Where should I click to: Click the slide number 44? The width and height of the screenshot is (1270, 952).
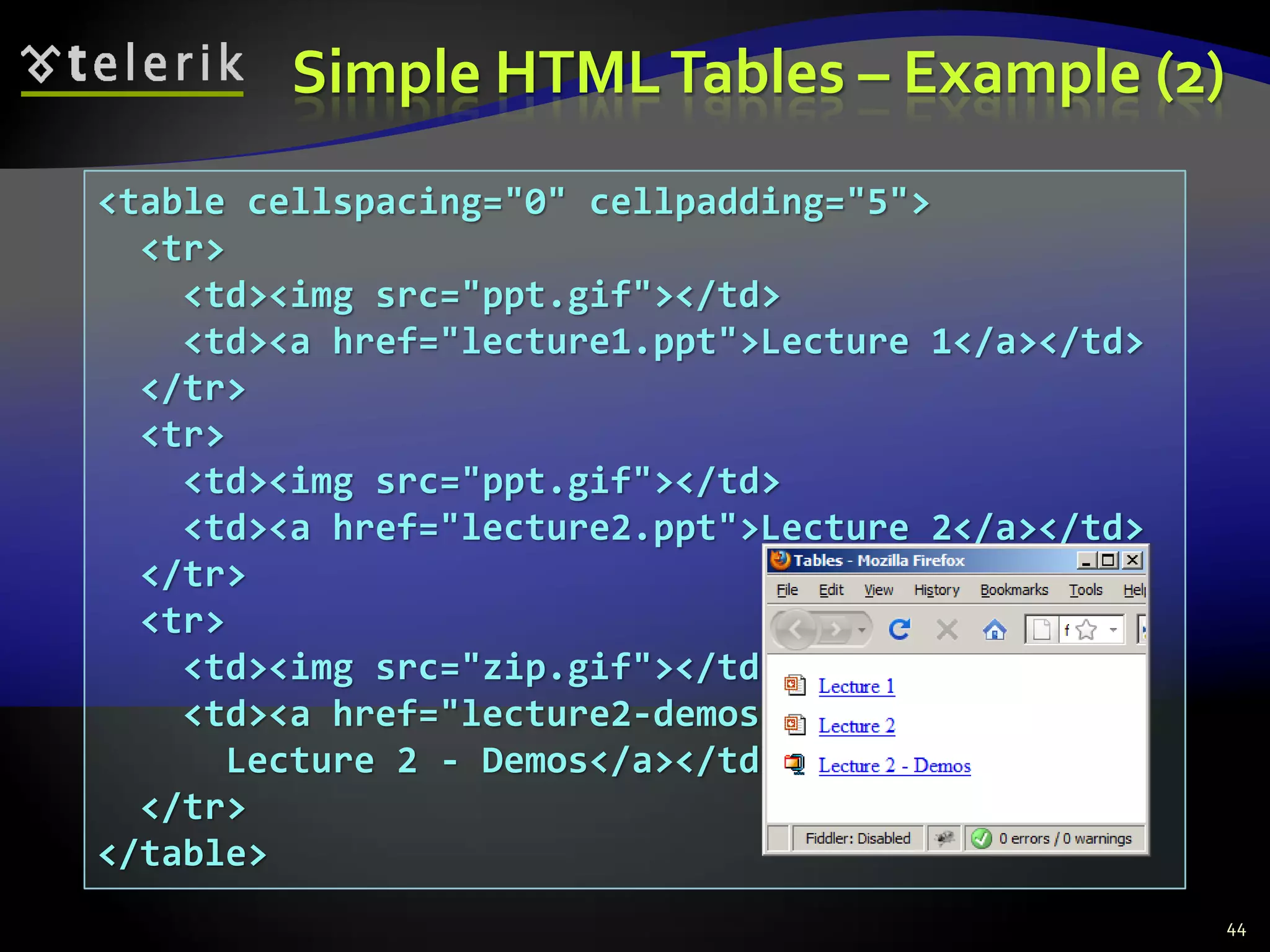1236,930
